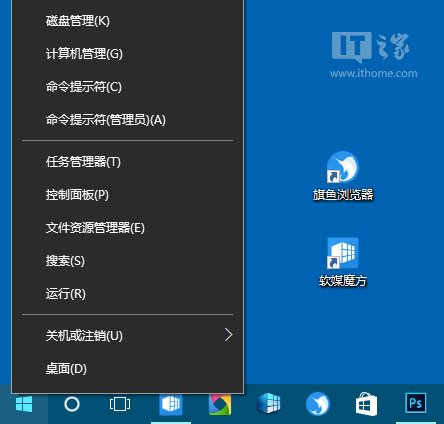This screenshot has height=424, width=444.
Task: Open Task View icon on taskbar
Action: tap(120, 404)
